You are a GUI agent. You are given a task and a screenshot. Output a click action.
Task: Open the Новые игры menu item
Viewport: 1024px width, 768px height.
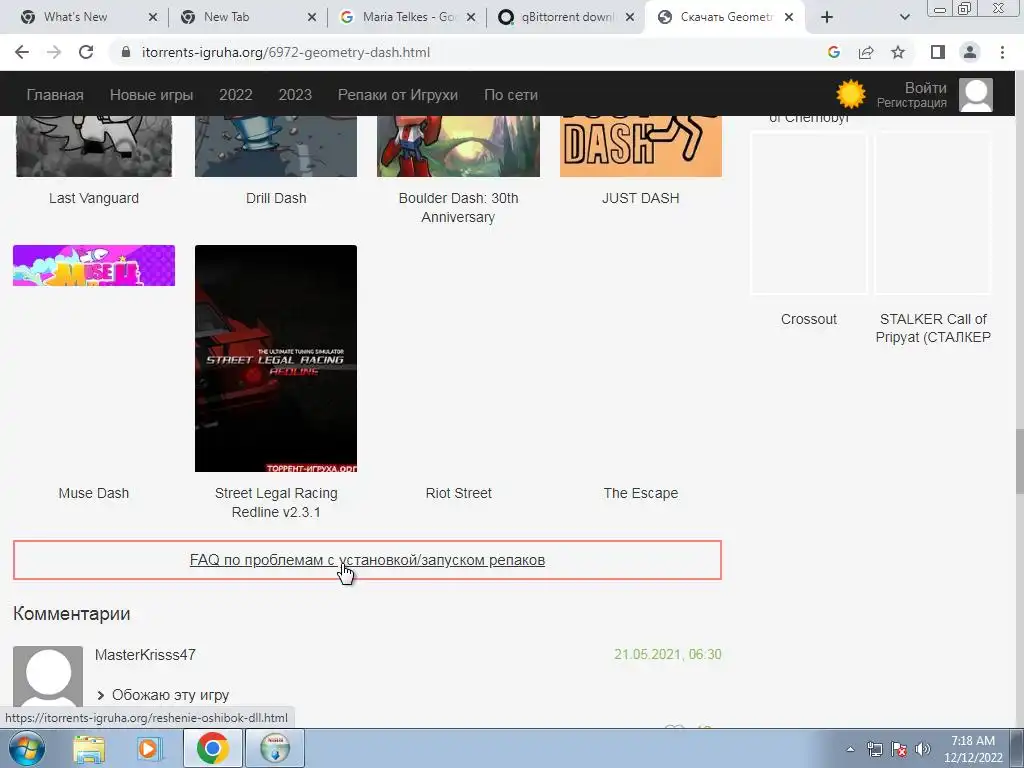[x=152, y=95]
